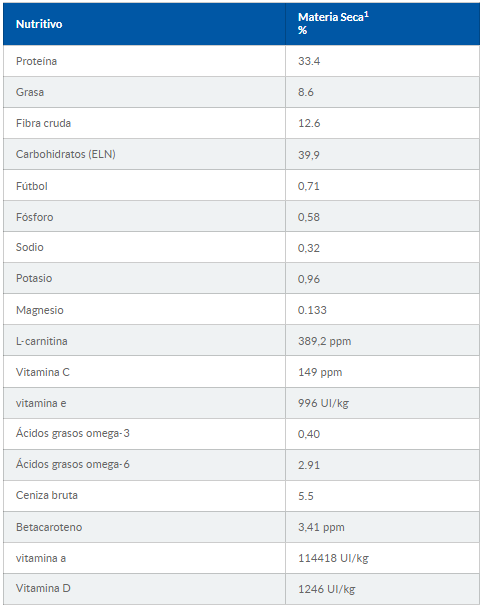Screen dimensions: 483x608
Task: Select the Fósforo value 0,58
Action: tap(309, 217)
